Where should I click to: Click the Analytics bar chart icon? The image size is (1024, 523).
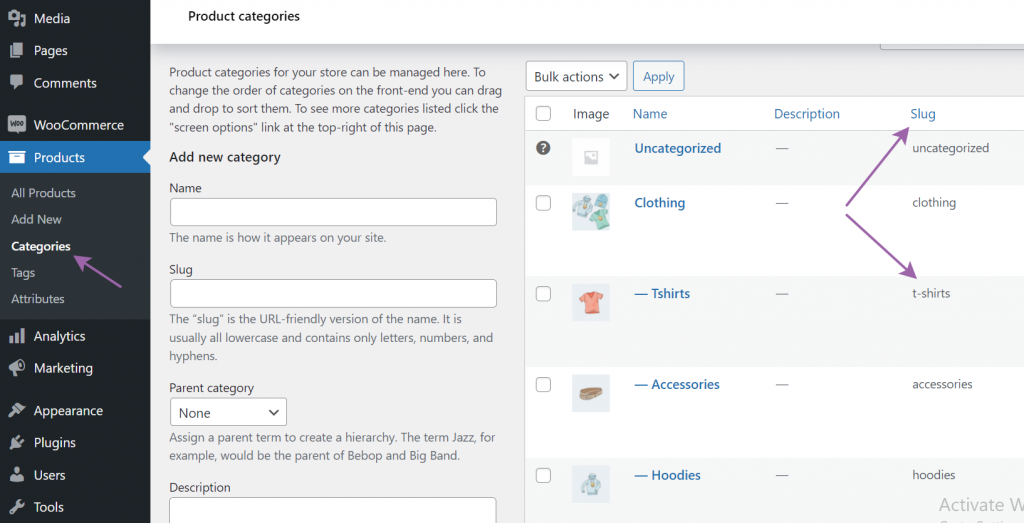17,336
